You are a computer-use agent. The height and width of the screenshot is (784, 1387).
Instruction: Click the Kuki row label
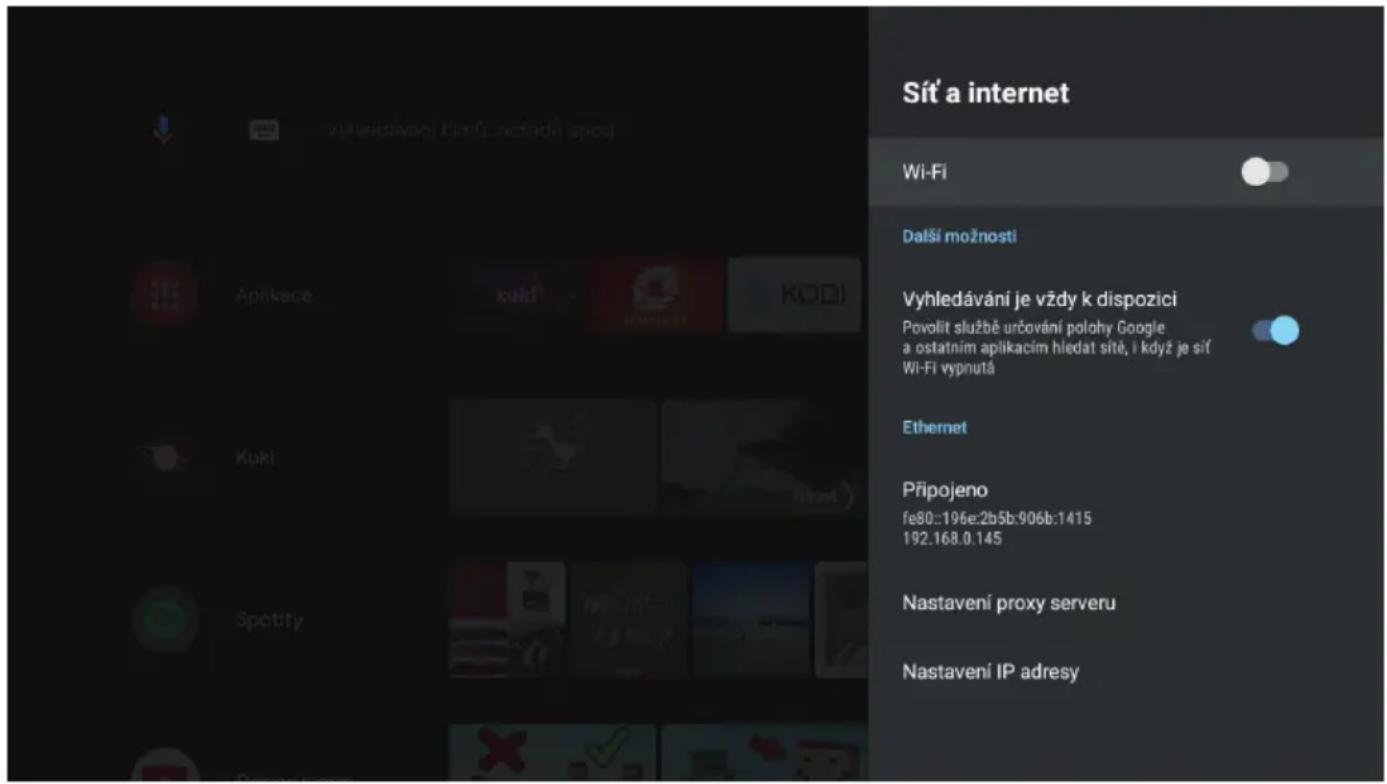click(254, 458)
